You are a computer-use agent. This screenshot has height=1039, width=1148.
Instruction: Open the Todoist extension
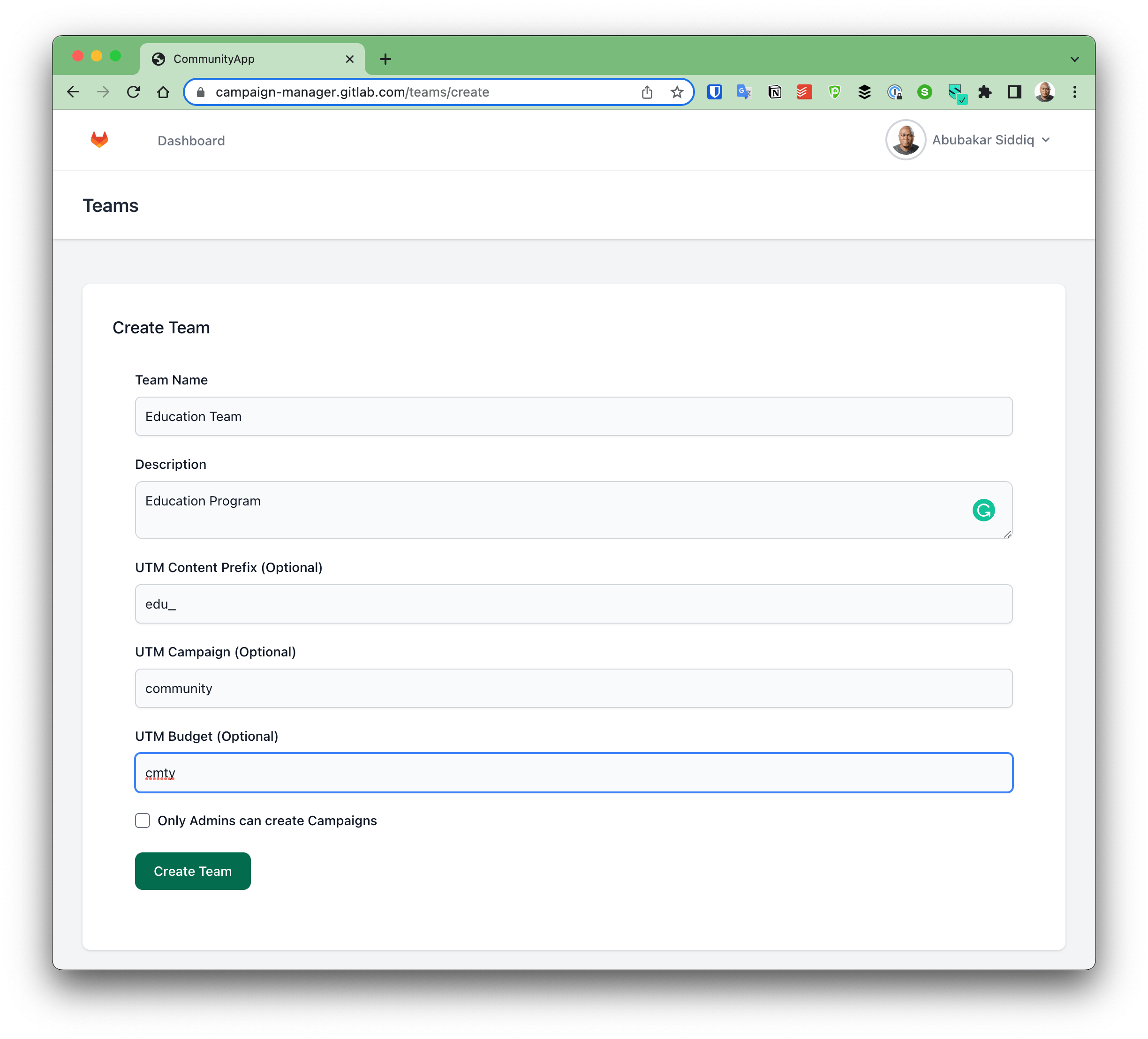(804, 91)
